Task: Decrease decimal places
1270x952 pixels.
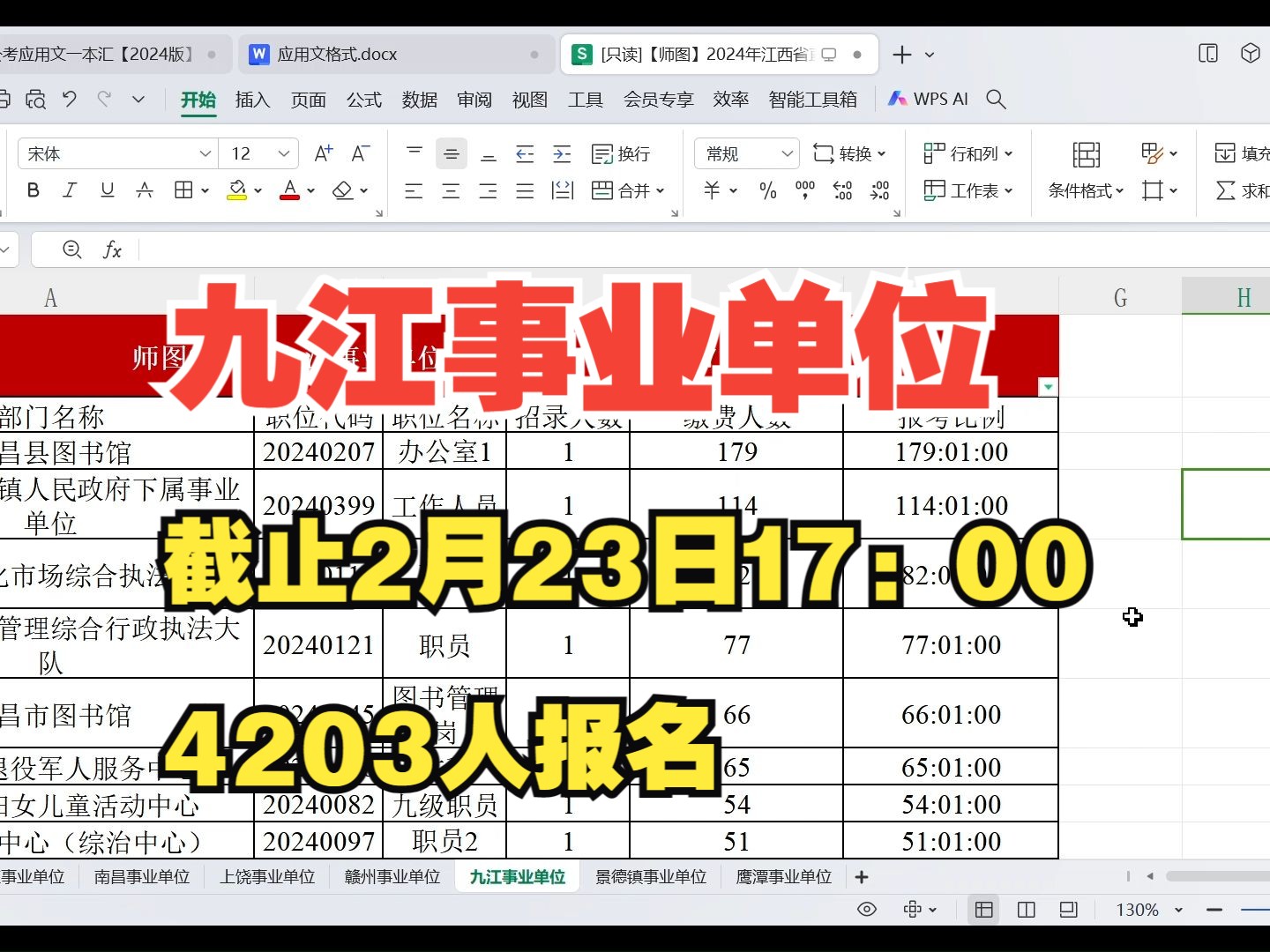Action: point(879,190)
